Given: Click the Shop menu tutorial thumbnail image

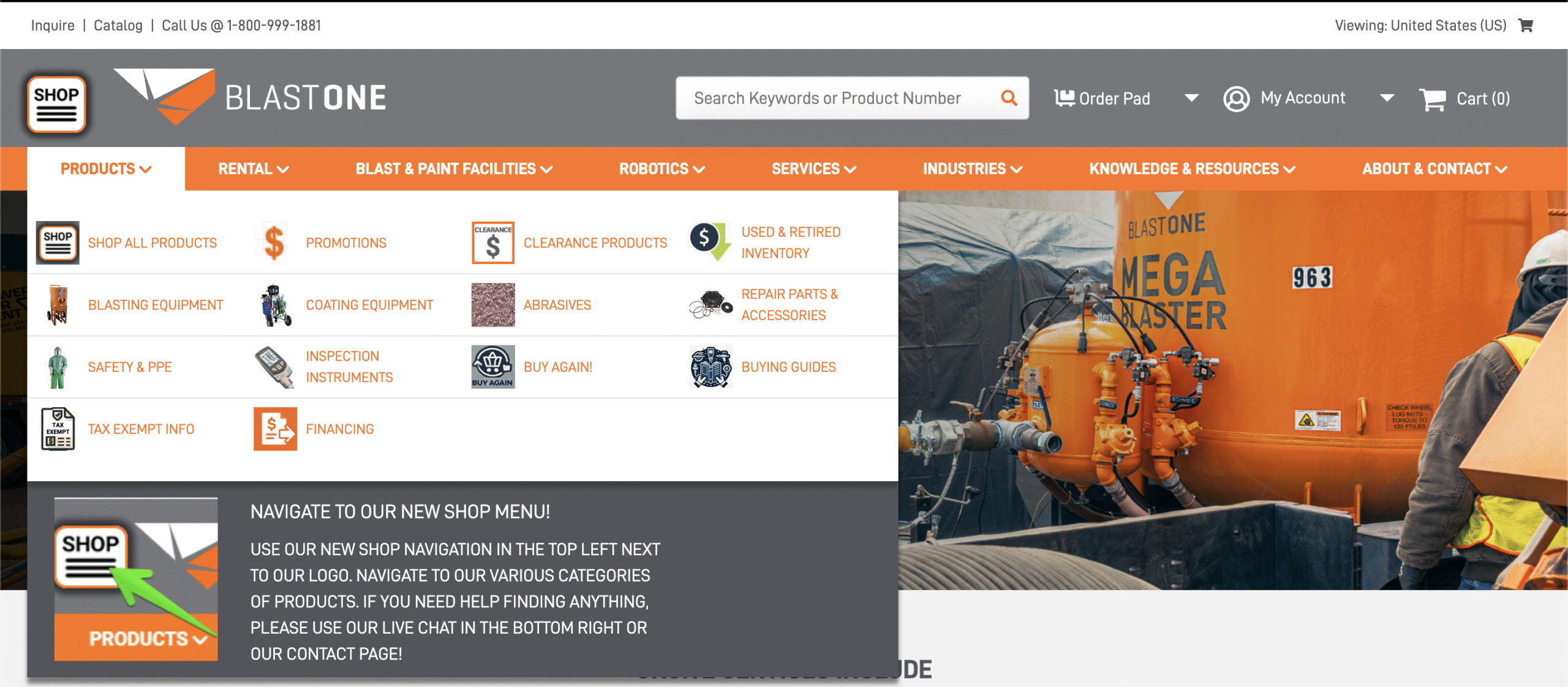Looking at the screenshot, I should (x=136, y=579).
